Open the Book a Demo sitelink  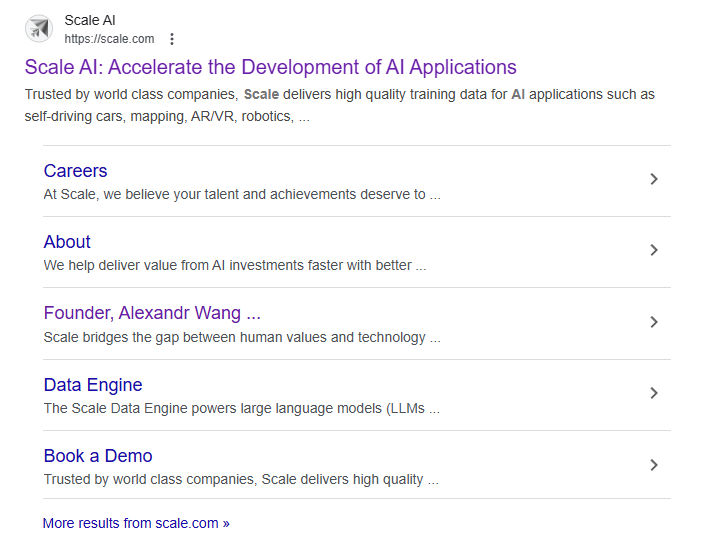98,456
